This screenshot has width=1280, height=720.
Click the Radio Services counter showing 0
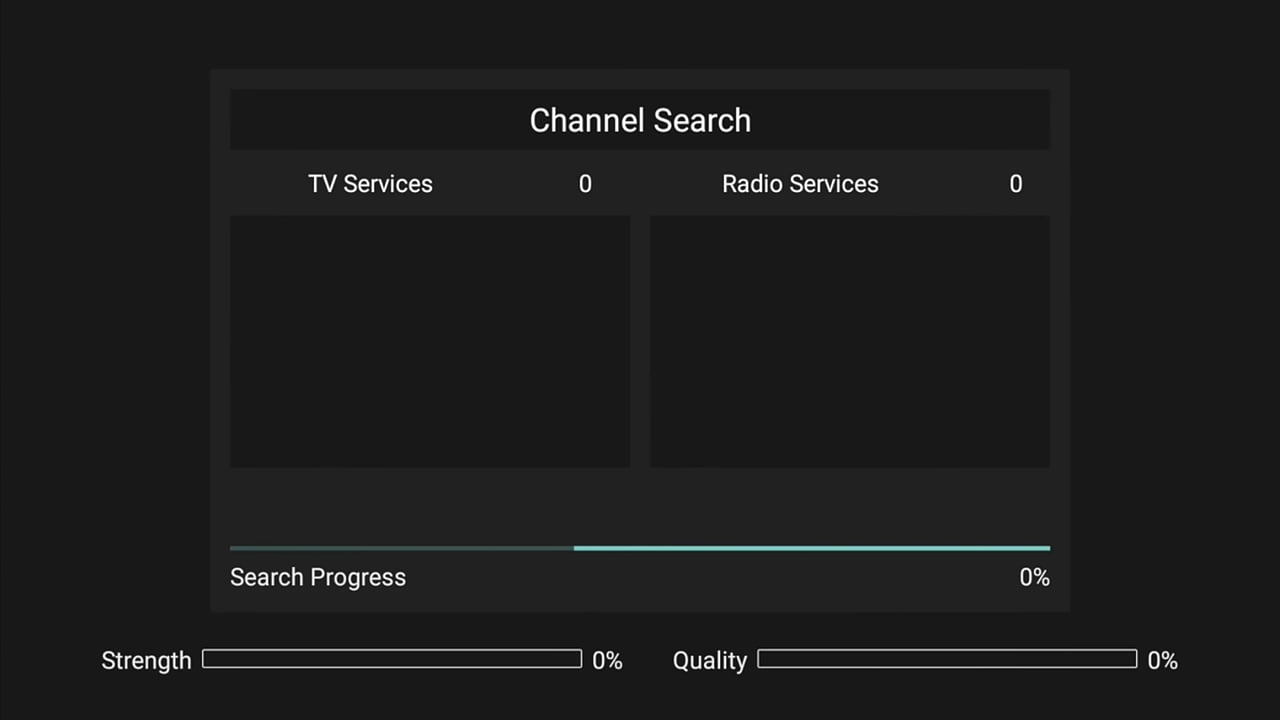click(x=1016, y=184)
